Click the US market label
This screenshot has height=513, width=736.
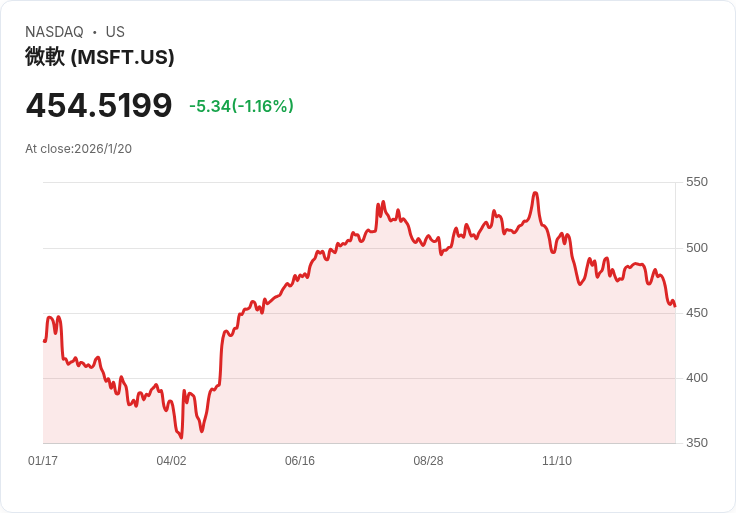tap(115, 31)
